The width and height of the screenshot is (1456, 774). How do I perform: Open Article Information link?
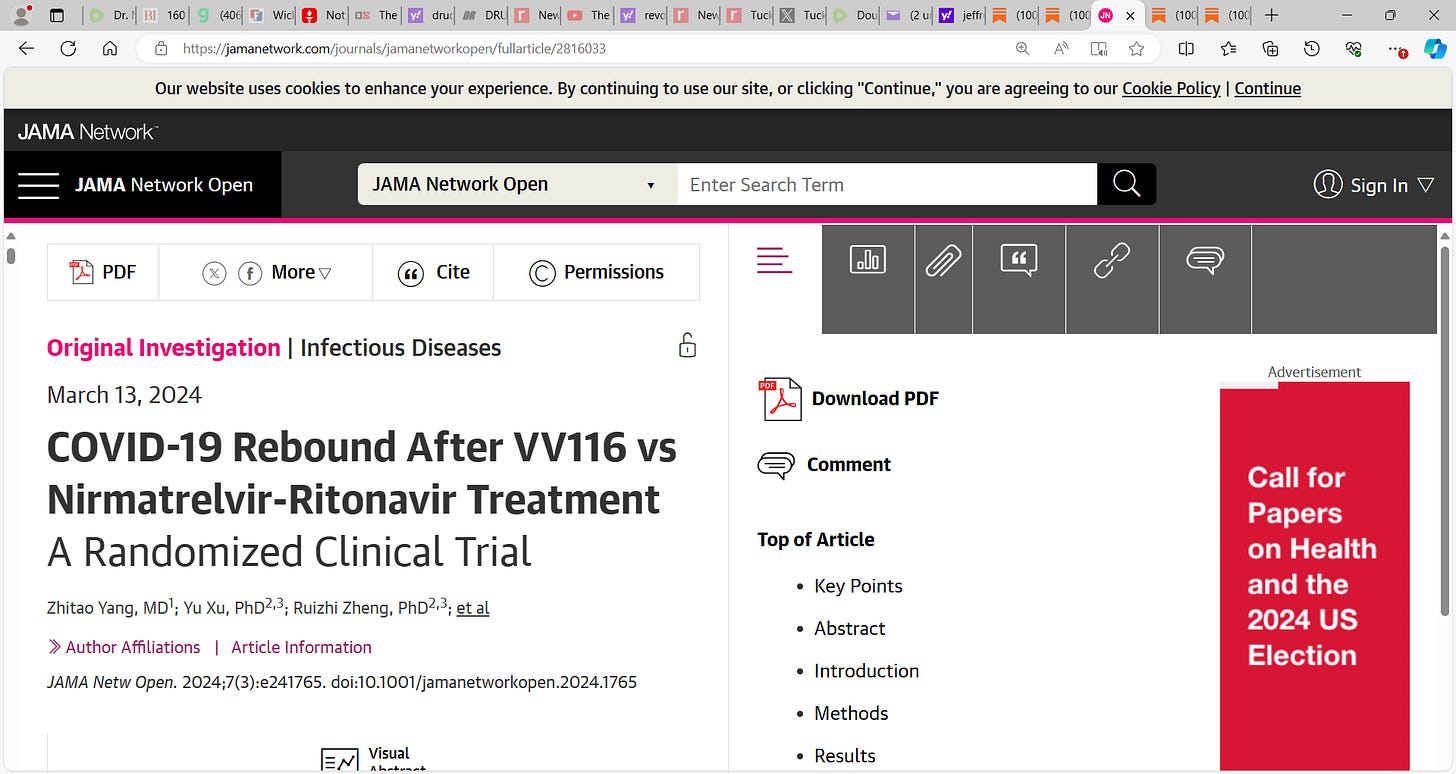[301, 647]
